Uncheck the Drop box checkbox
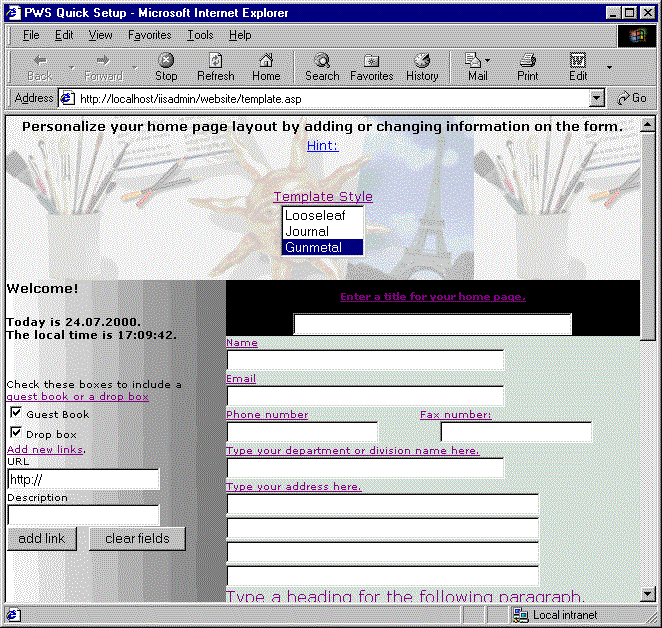662x628 pixels. [x=16, y=432]
